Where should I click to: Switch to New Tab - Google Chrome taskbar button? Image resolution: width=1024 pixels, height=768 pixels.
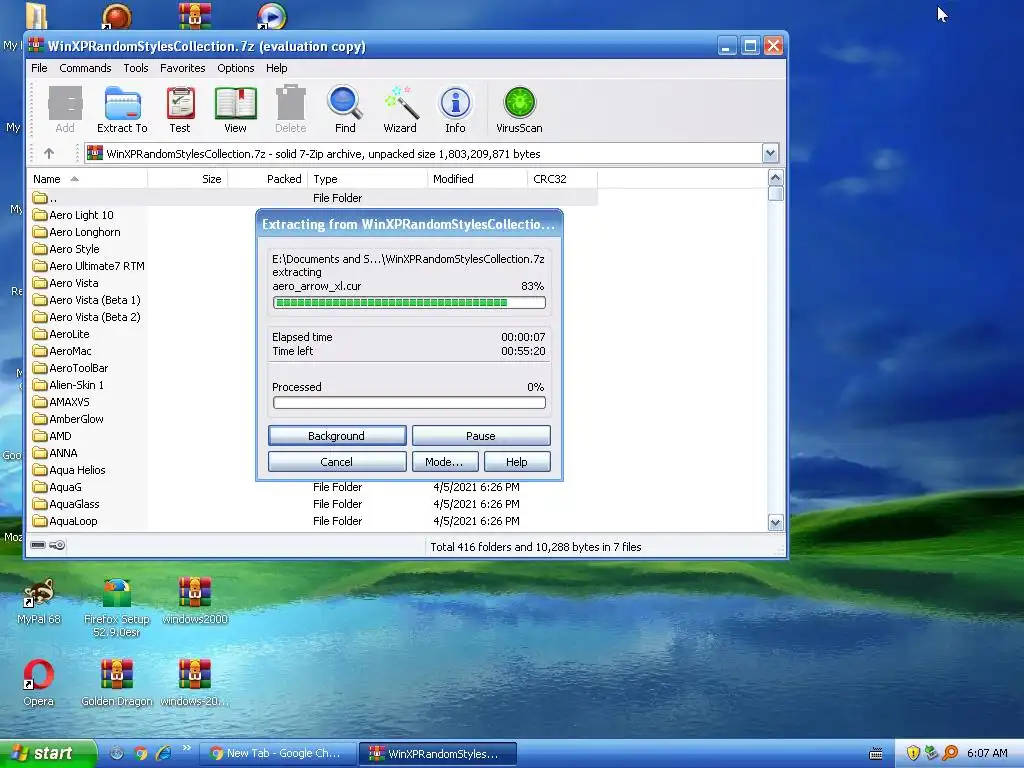(277, 753)
